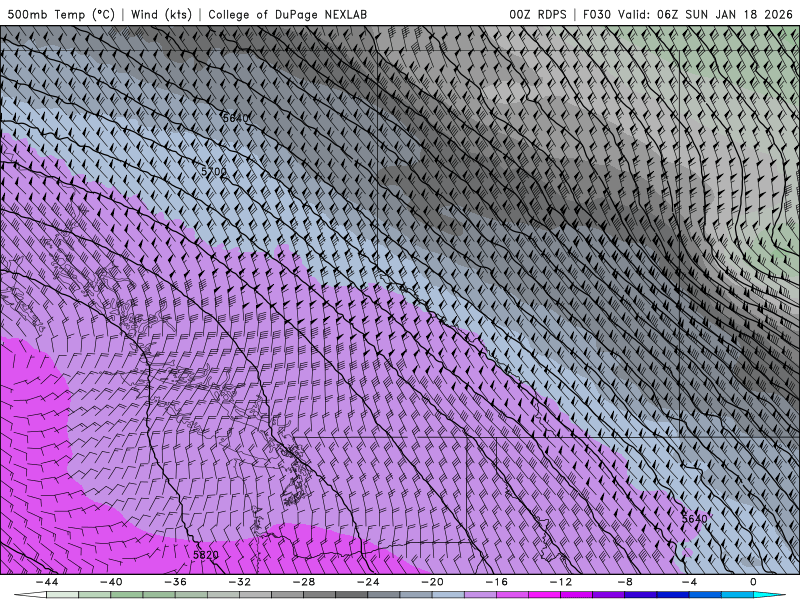Select the -16 colorbar scale label
The height and width of the screenshot is (600, 800).
(x=497, y=582)
